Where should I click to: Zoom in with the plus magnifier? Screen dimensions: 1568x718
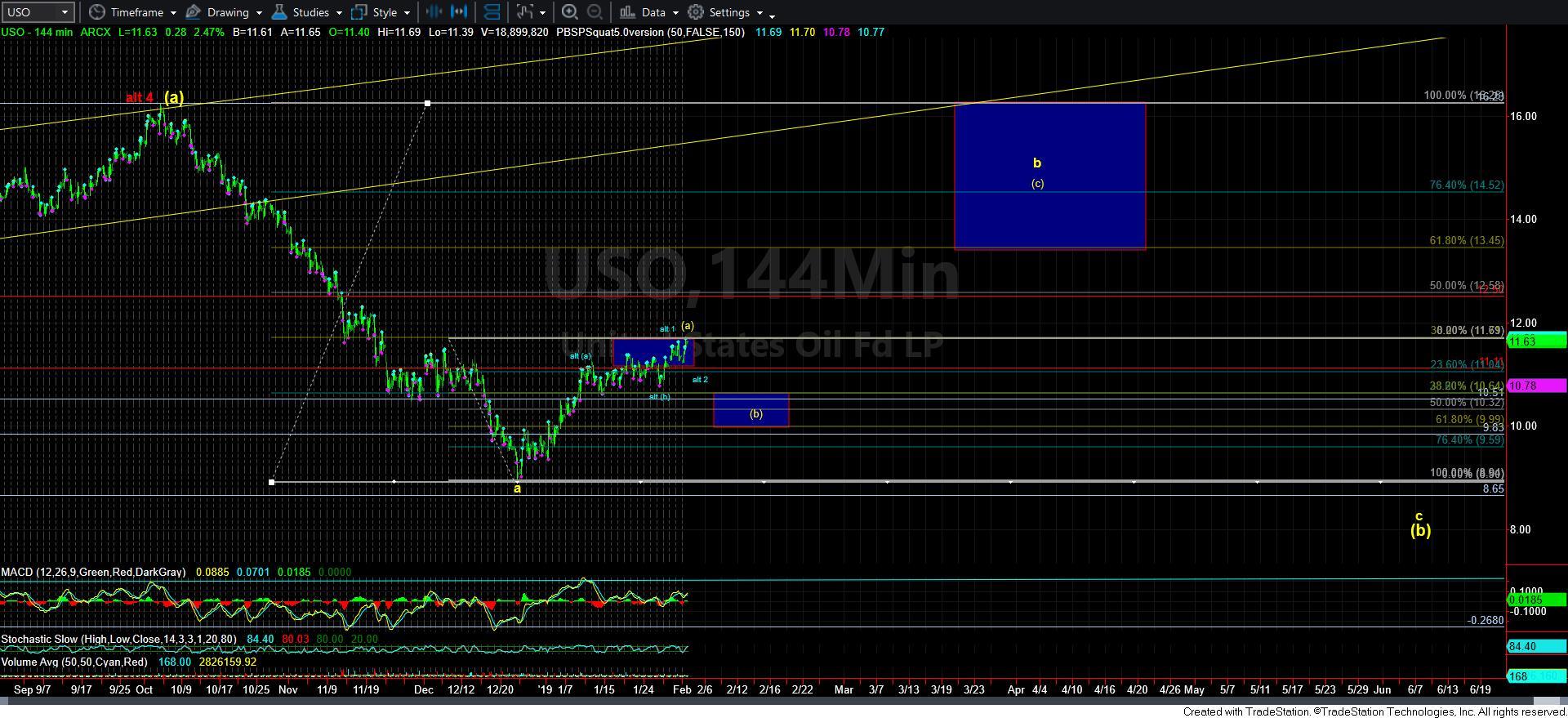coord(570,12)
